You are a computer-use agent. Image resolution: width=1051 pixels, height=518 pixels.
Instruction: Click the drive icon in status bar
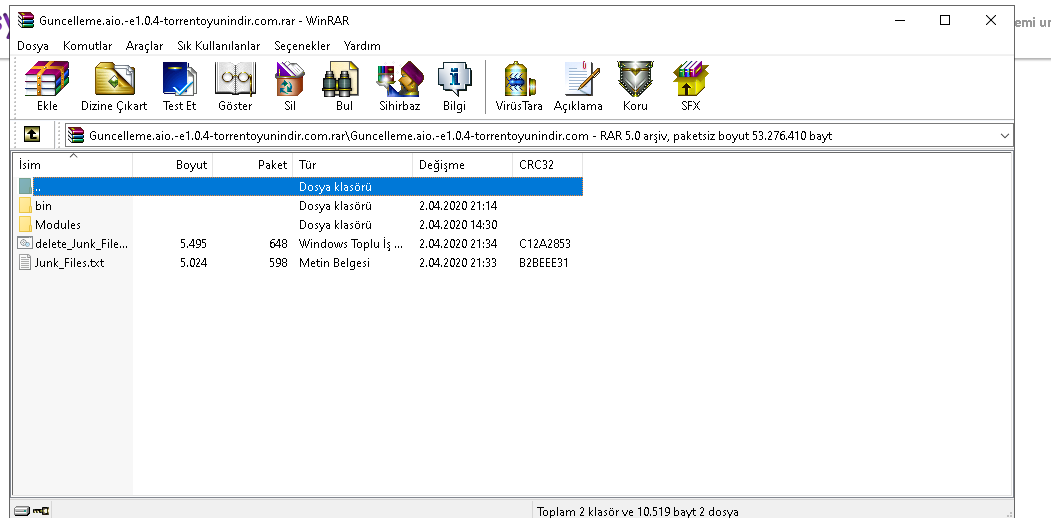tap(22, 511)
